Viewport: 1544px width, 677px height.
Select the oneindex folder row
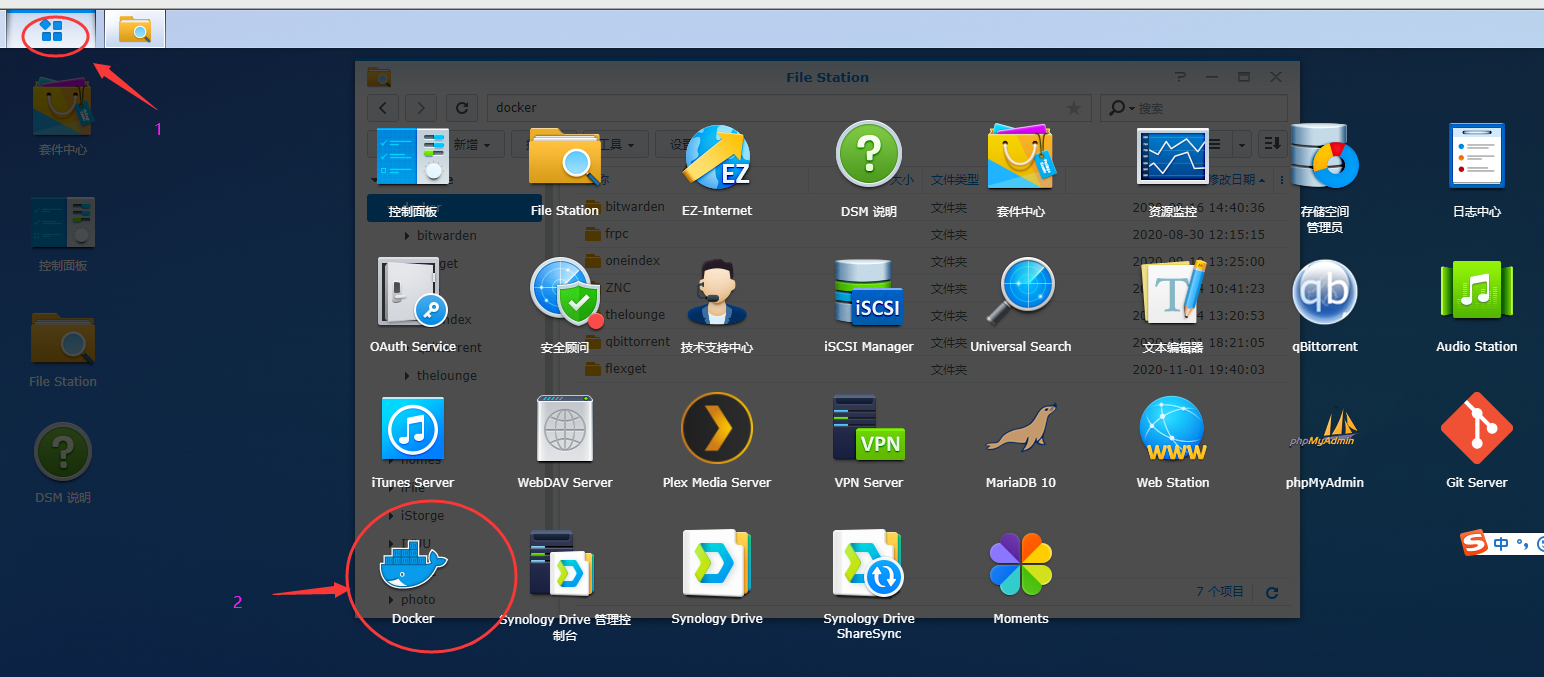927,261
